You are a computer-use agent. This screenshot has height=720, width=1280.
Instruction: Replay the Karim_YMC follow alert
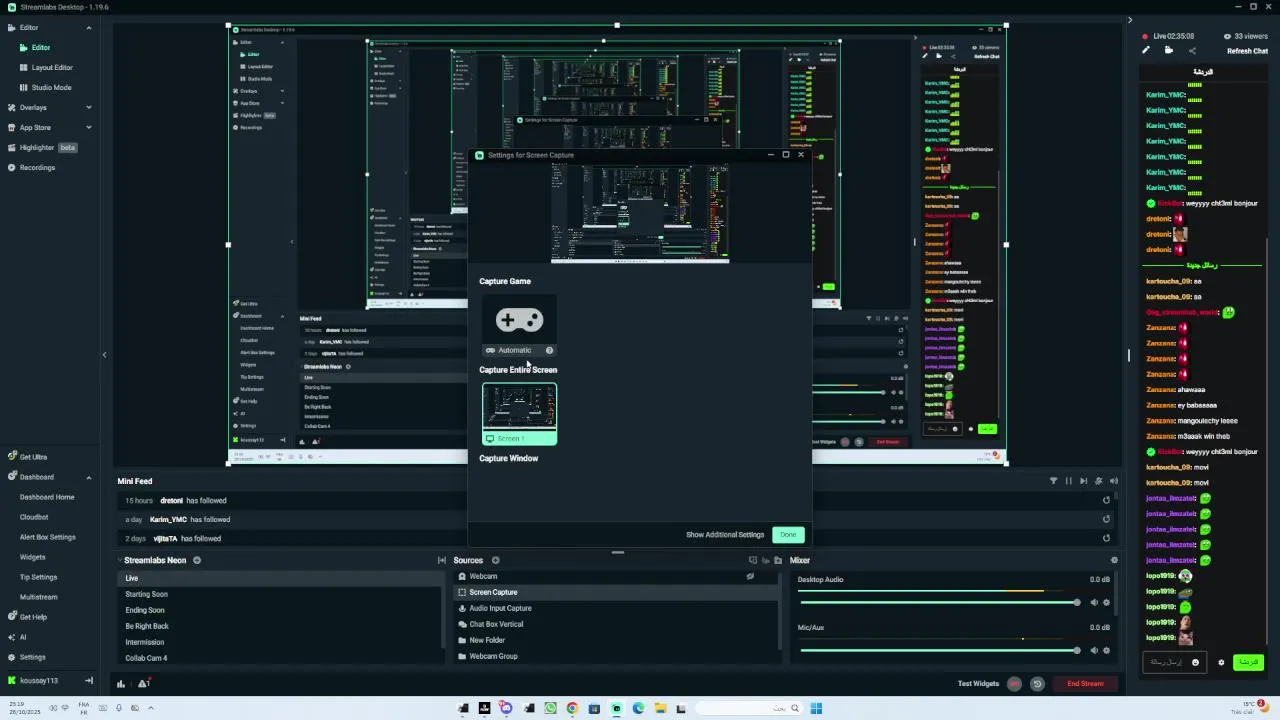coord(1106,519)
